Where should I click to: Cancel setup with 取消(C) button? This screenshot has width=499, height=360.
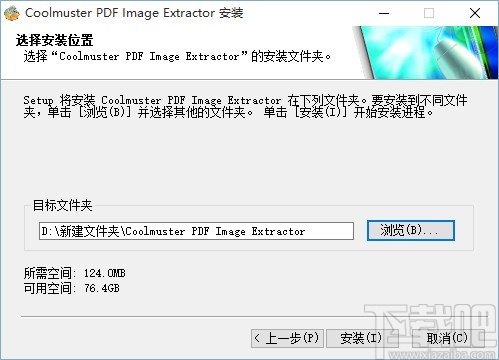448,339
